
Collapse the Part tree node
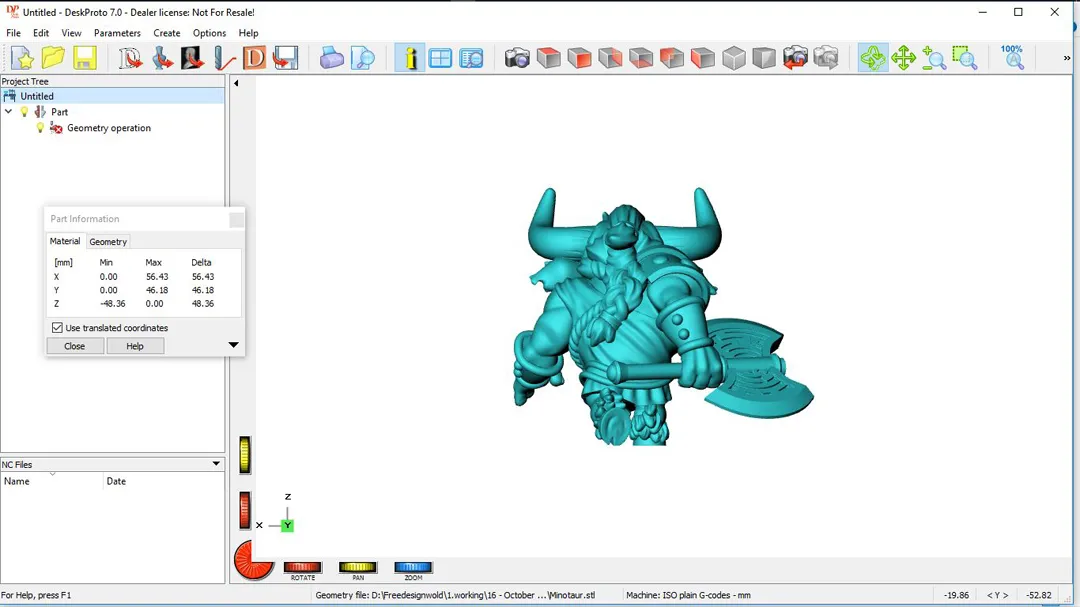click(8, 112)
